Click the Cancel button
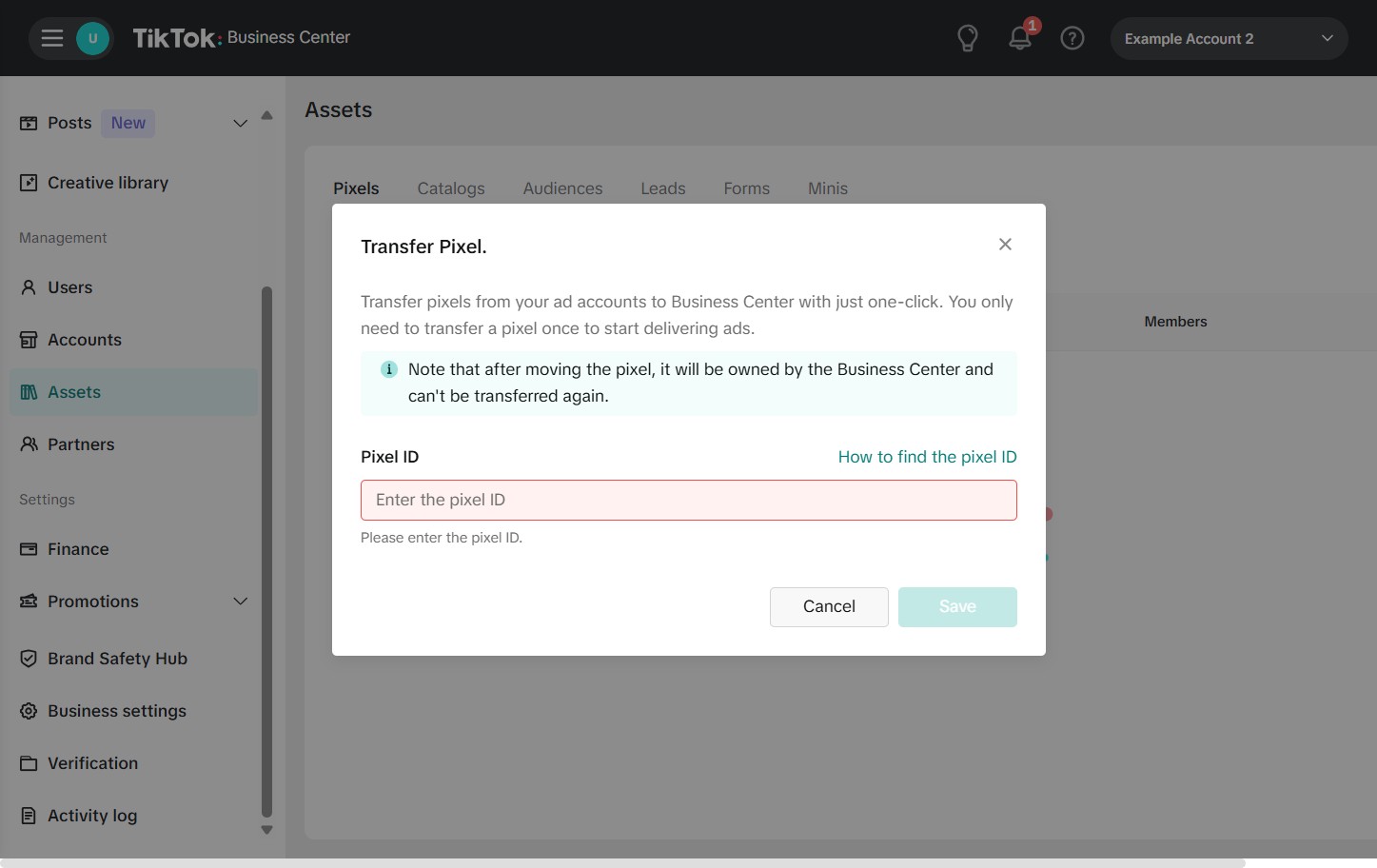The image size is (1377, 868). point(828,607)
